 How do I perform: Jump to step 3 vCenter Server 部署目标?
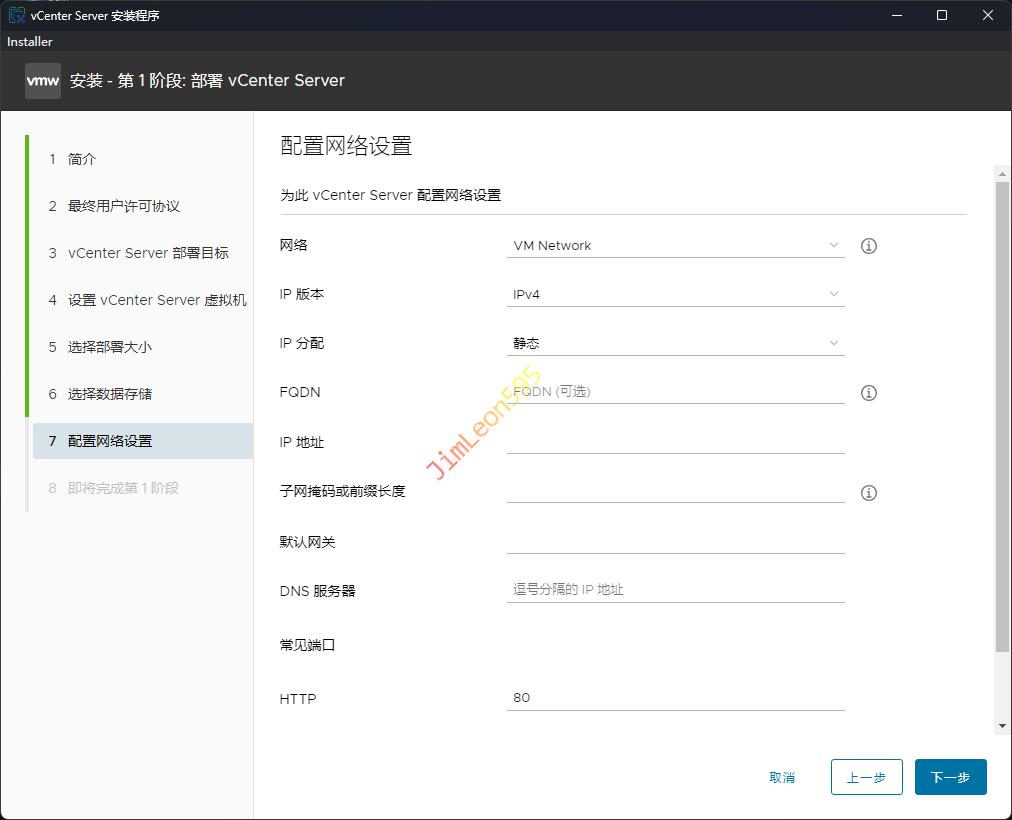pos(148,254)
